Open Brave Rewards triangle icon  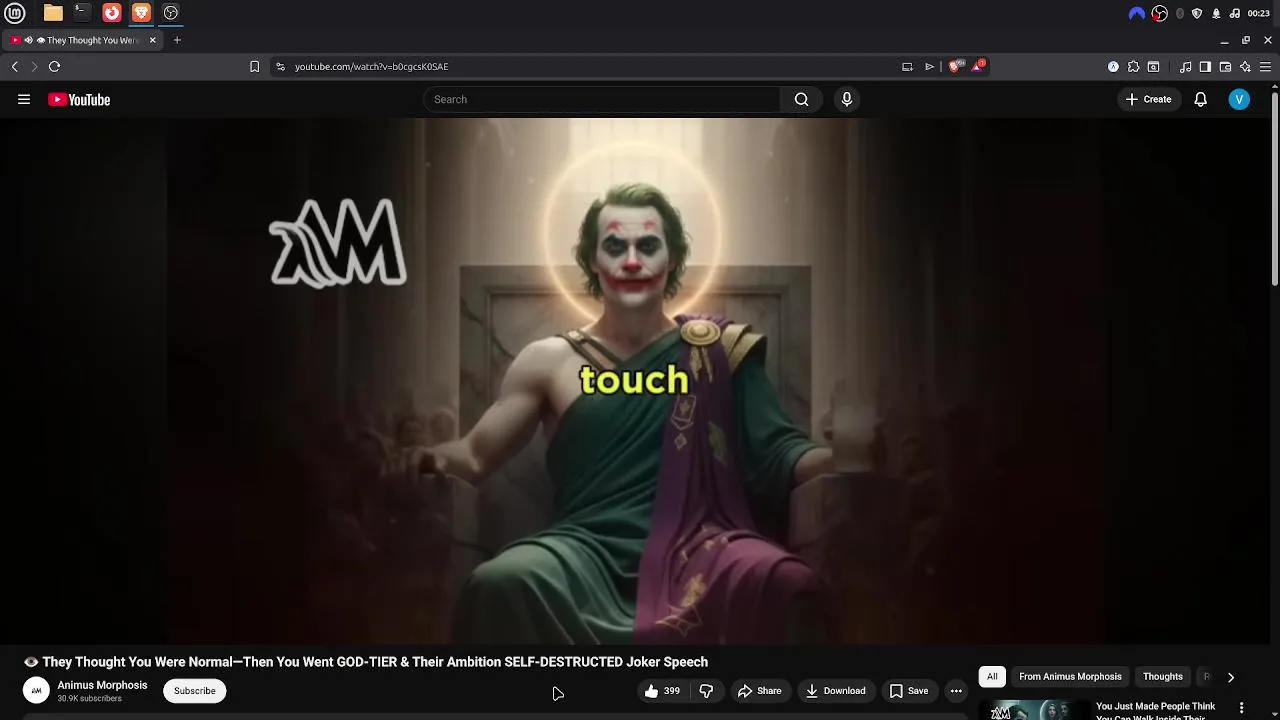coord(978,66)
